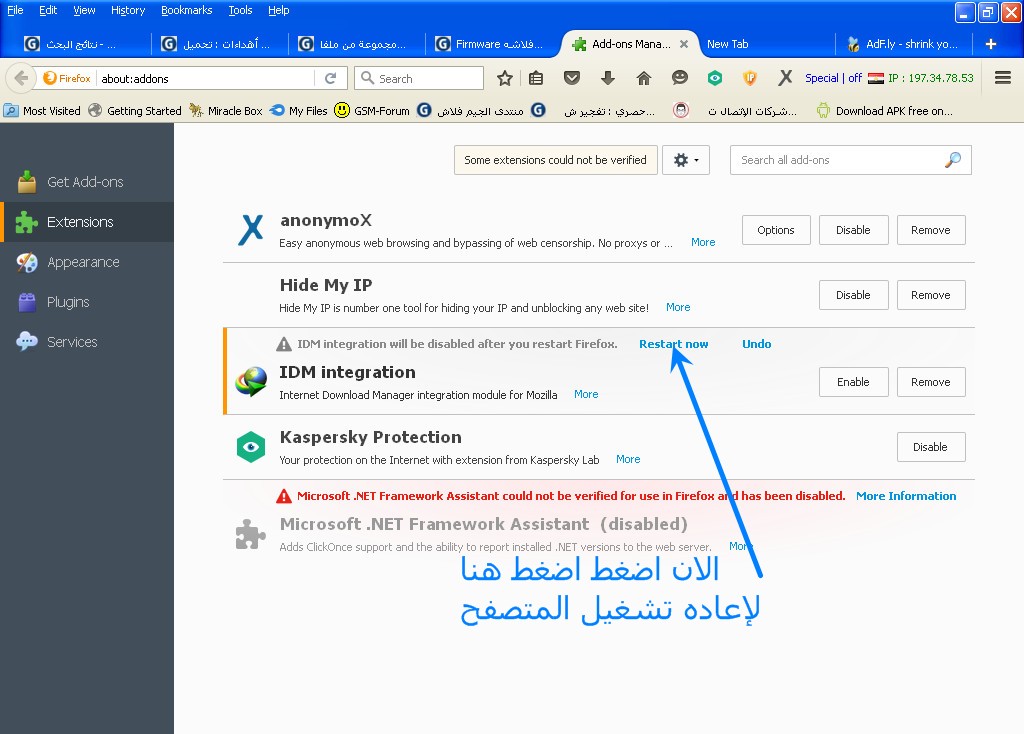Remove the Hide My IP extension

[931, 295]
